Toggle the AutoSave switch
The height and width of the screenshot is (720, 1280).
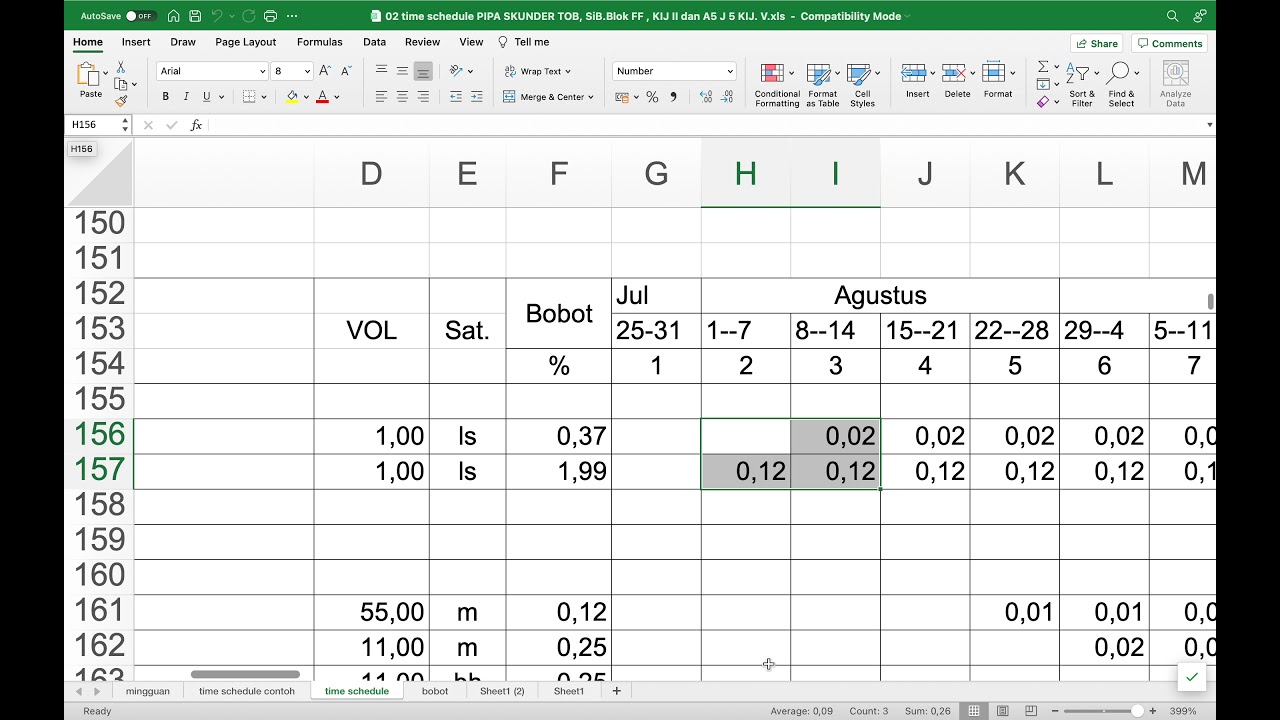[x=141, y=16]
